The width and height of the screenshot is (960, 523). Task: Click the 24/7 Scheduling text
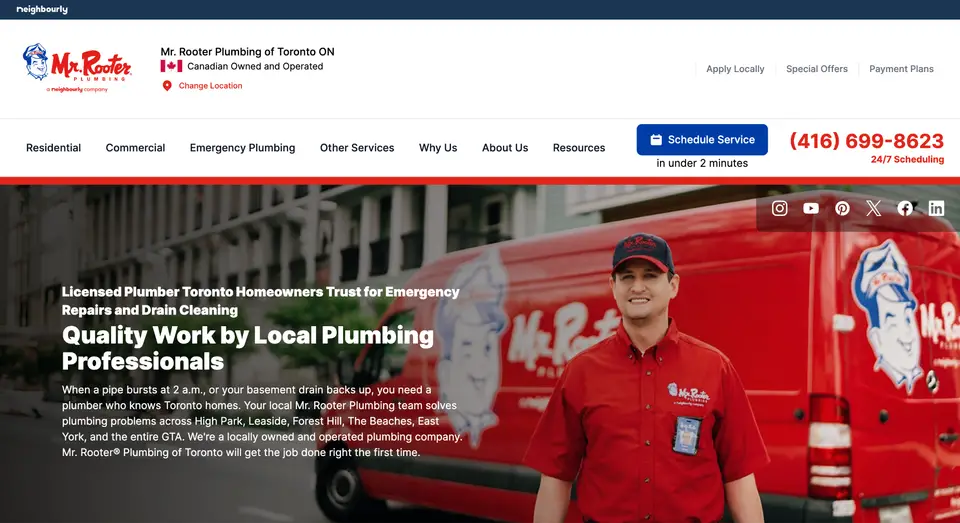point(907,159)
